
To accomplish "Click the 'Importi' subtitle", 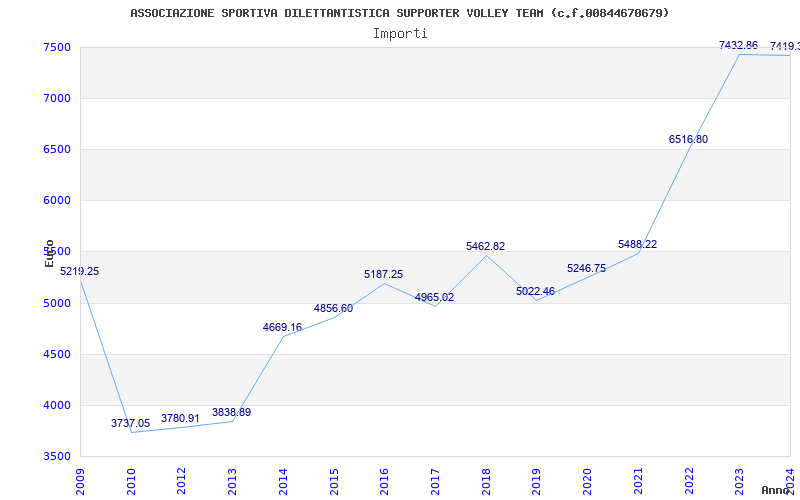I will coord(400,34).
